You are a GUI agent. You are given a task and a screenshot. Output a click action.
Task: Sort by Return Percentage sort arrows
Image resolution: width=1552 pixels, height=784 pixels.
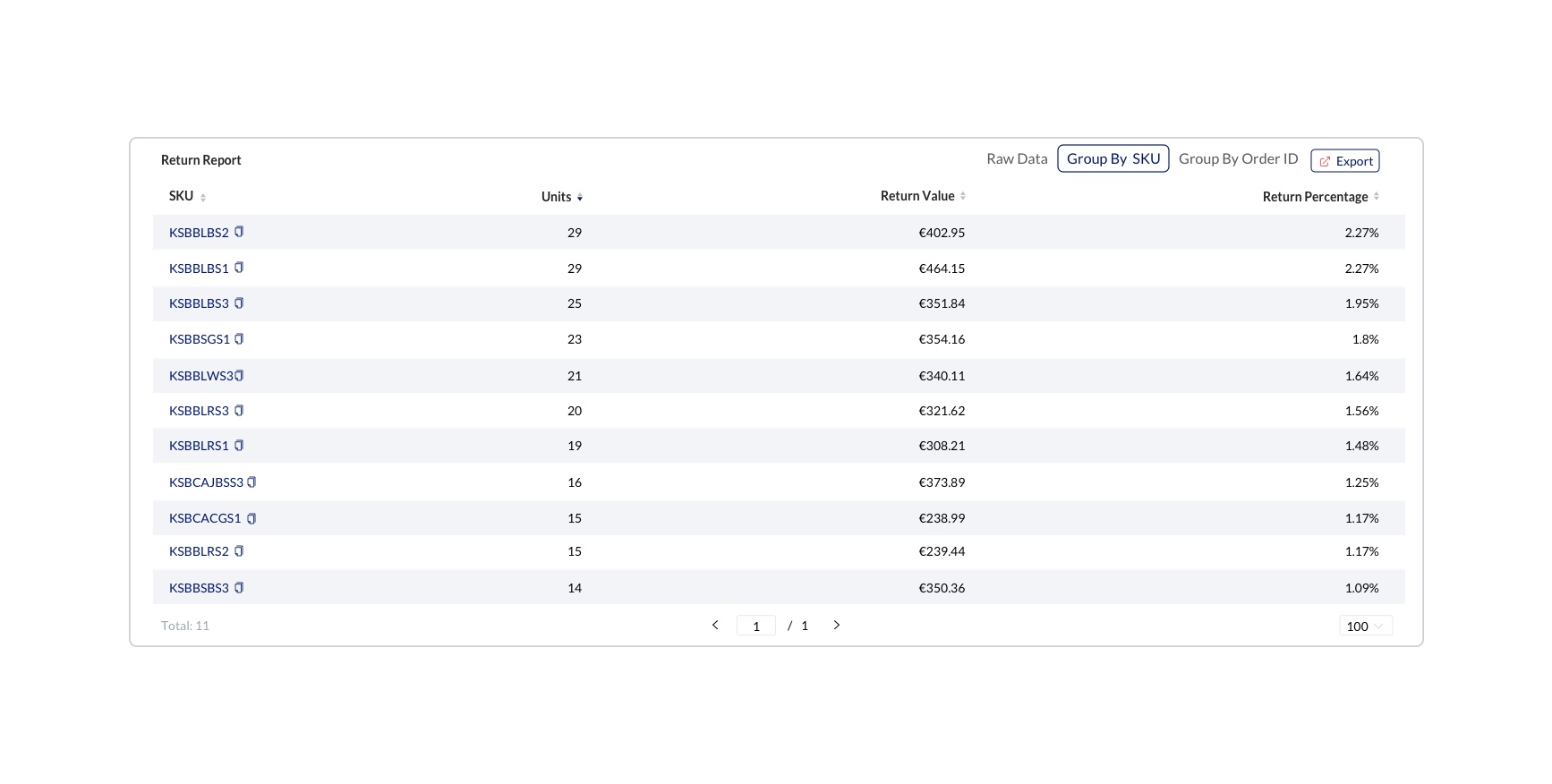pos(1377,196)
